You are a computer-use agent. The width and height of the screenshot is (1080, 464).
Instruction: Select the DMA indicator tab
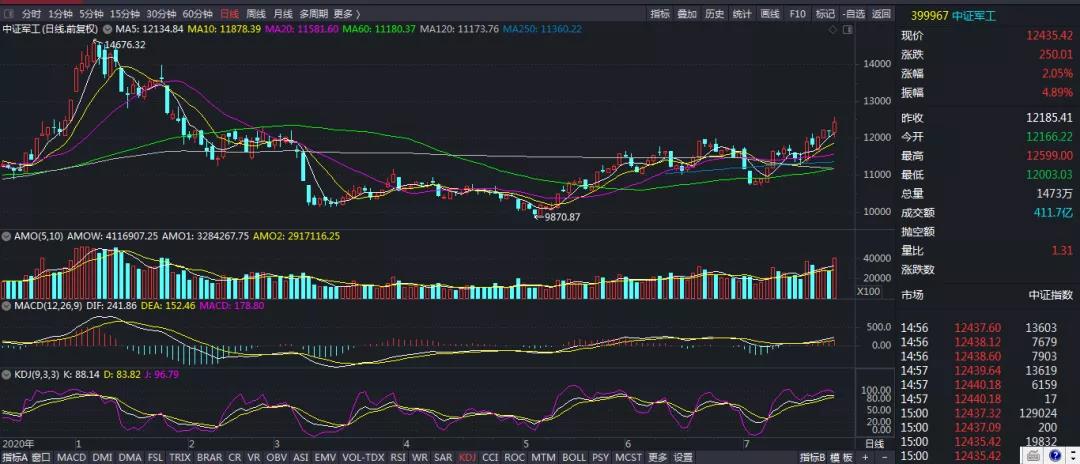[x=129, y=457]
